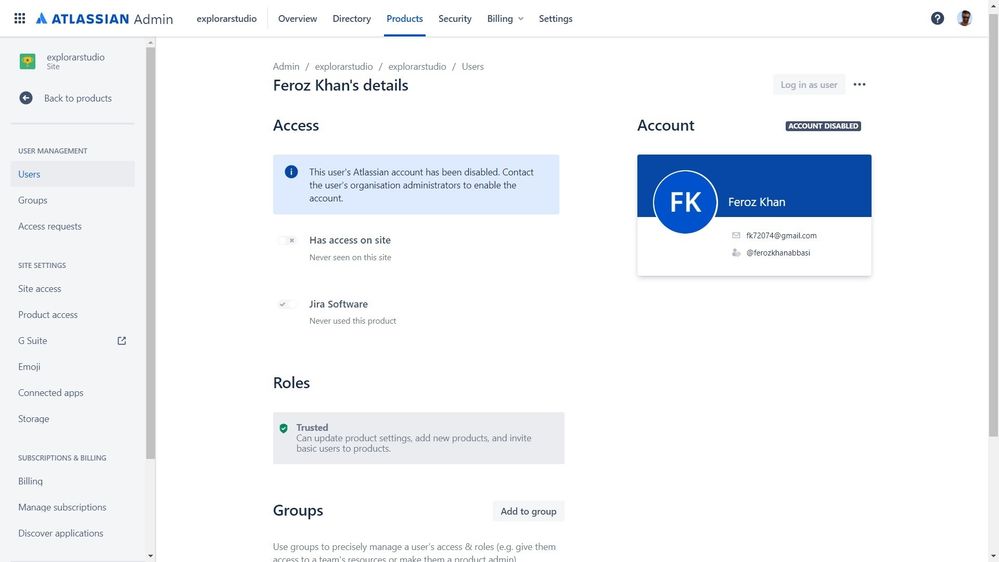Screen dimensions: 999x562
Task: Click 'Never seen on this site' text
Action: click(350, 257)
